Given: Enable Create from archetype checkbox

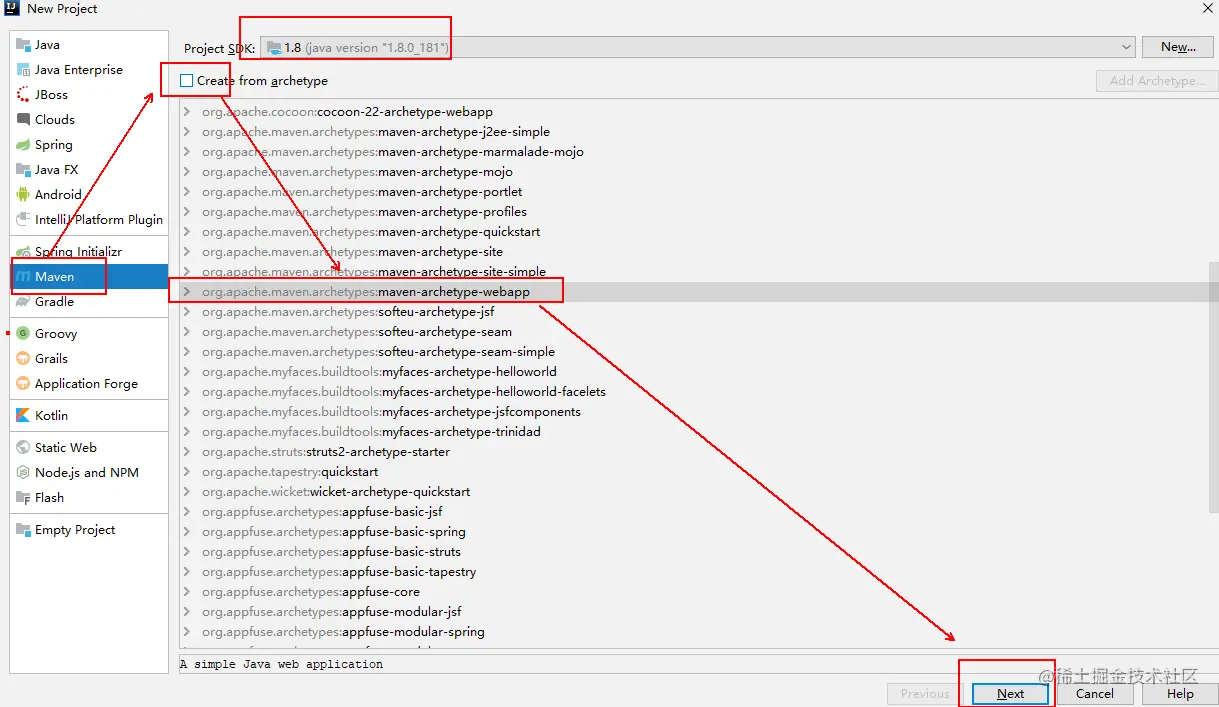Looking at the screenshot, I should pyautogui.click(x=187, y=81).
